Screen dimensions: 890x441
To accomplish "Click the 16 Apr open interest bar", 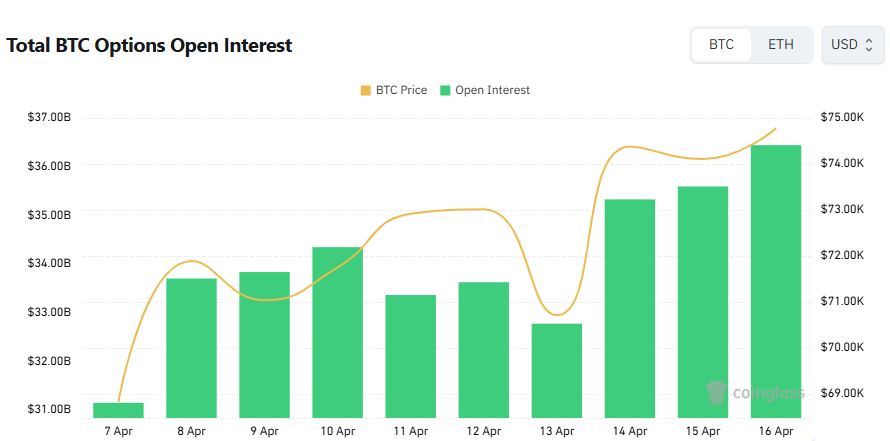I will click(x=777, y=280).
